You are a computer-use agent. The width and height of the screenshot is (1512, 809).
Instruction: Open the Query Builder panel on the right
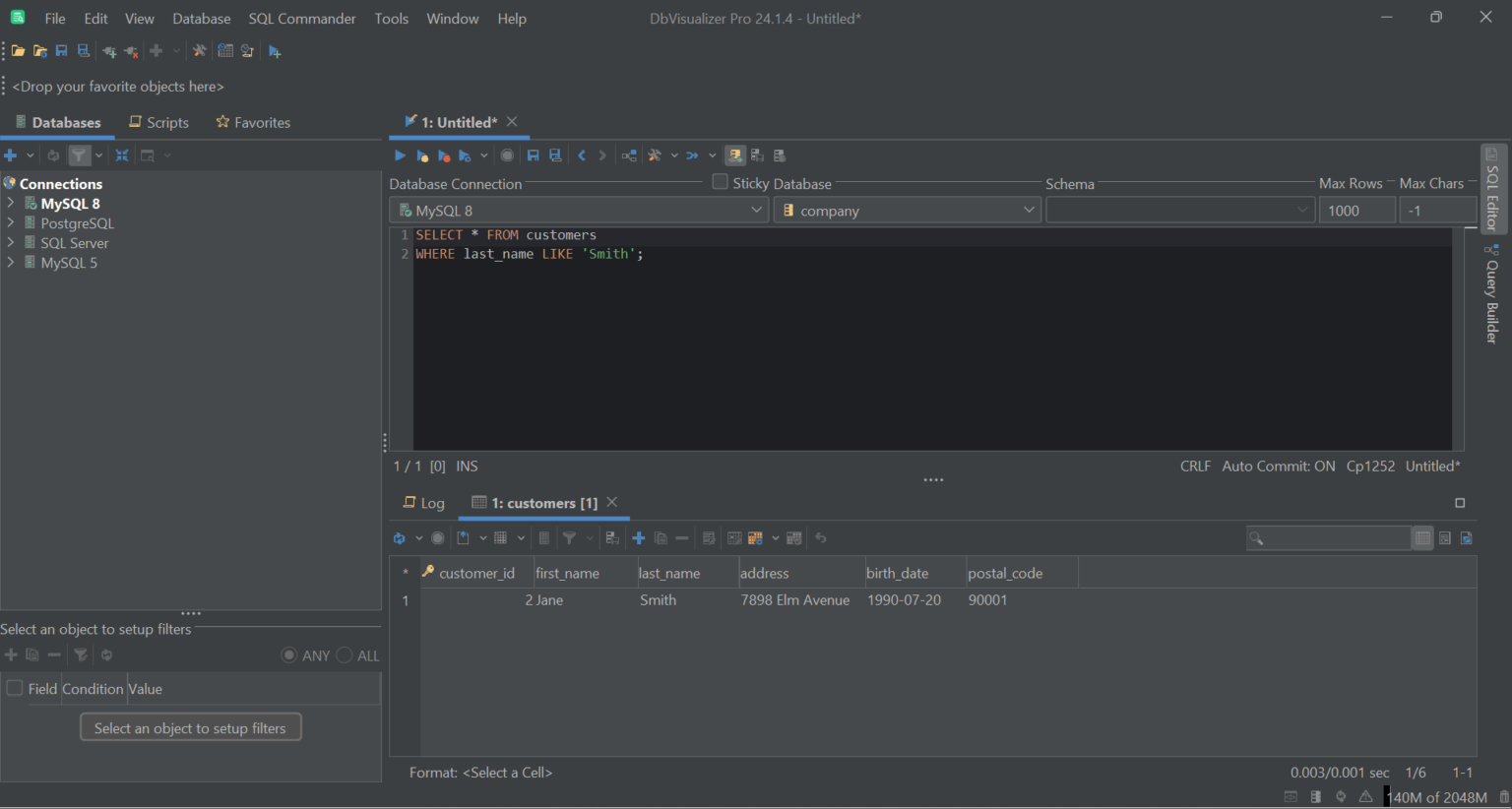click(1491, 295)
